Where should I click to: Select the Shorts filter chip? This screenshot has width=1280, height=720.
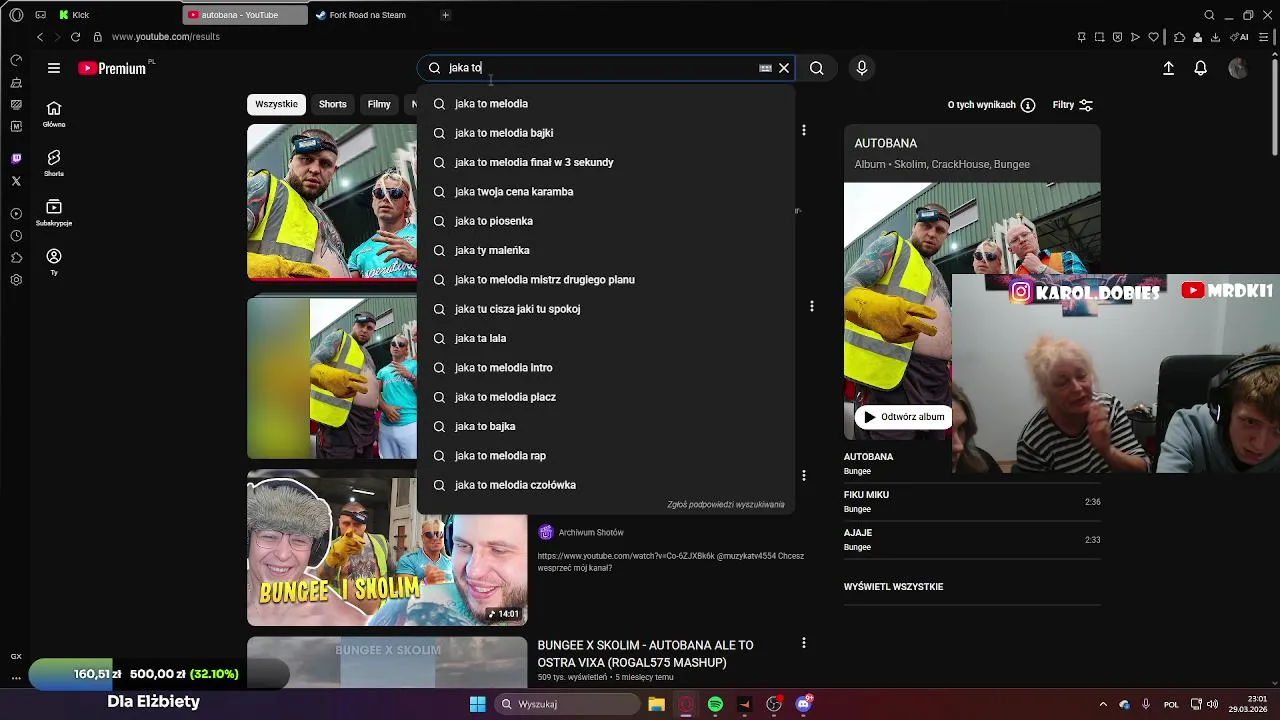(x=333, y=104)
